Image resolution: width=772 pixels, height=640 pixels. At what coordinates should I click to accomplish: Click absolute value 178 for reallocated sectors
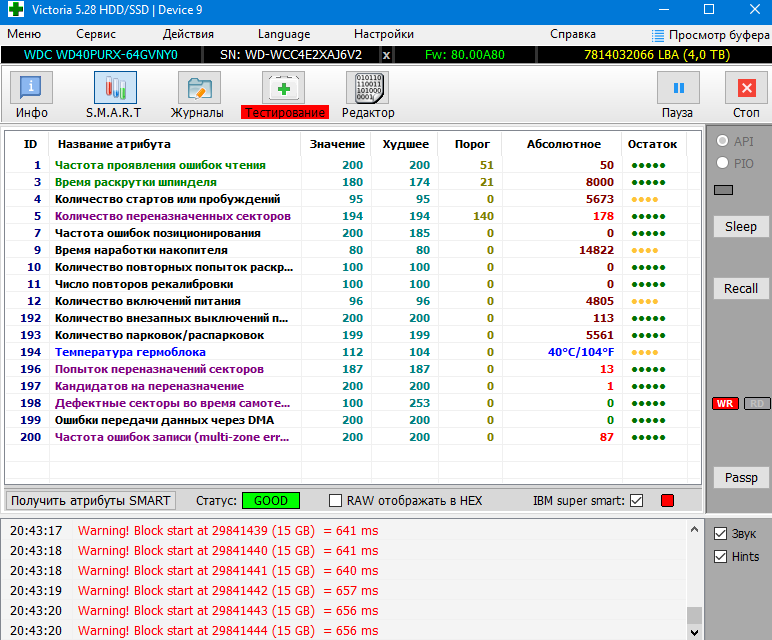[x=603, y=216]
